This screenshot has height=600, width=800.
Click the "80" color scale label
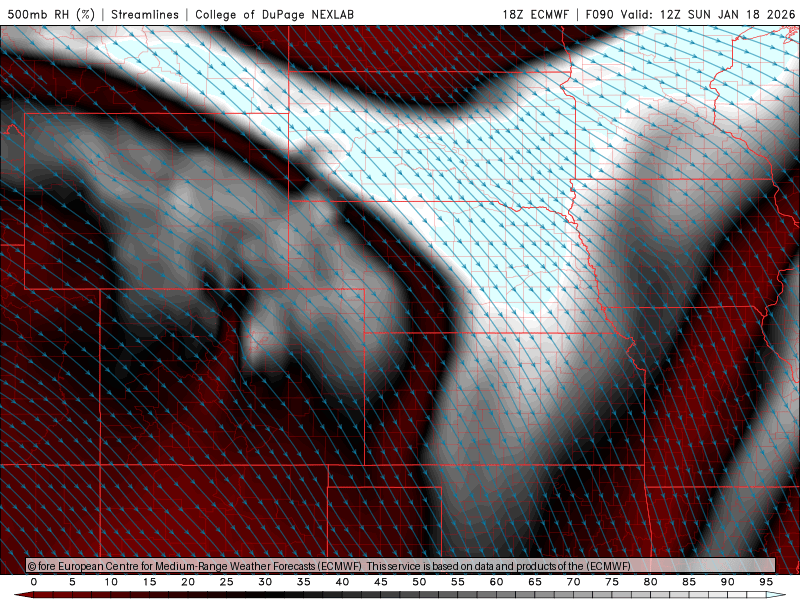click(650, 582)
